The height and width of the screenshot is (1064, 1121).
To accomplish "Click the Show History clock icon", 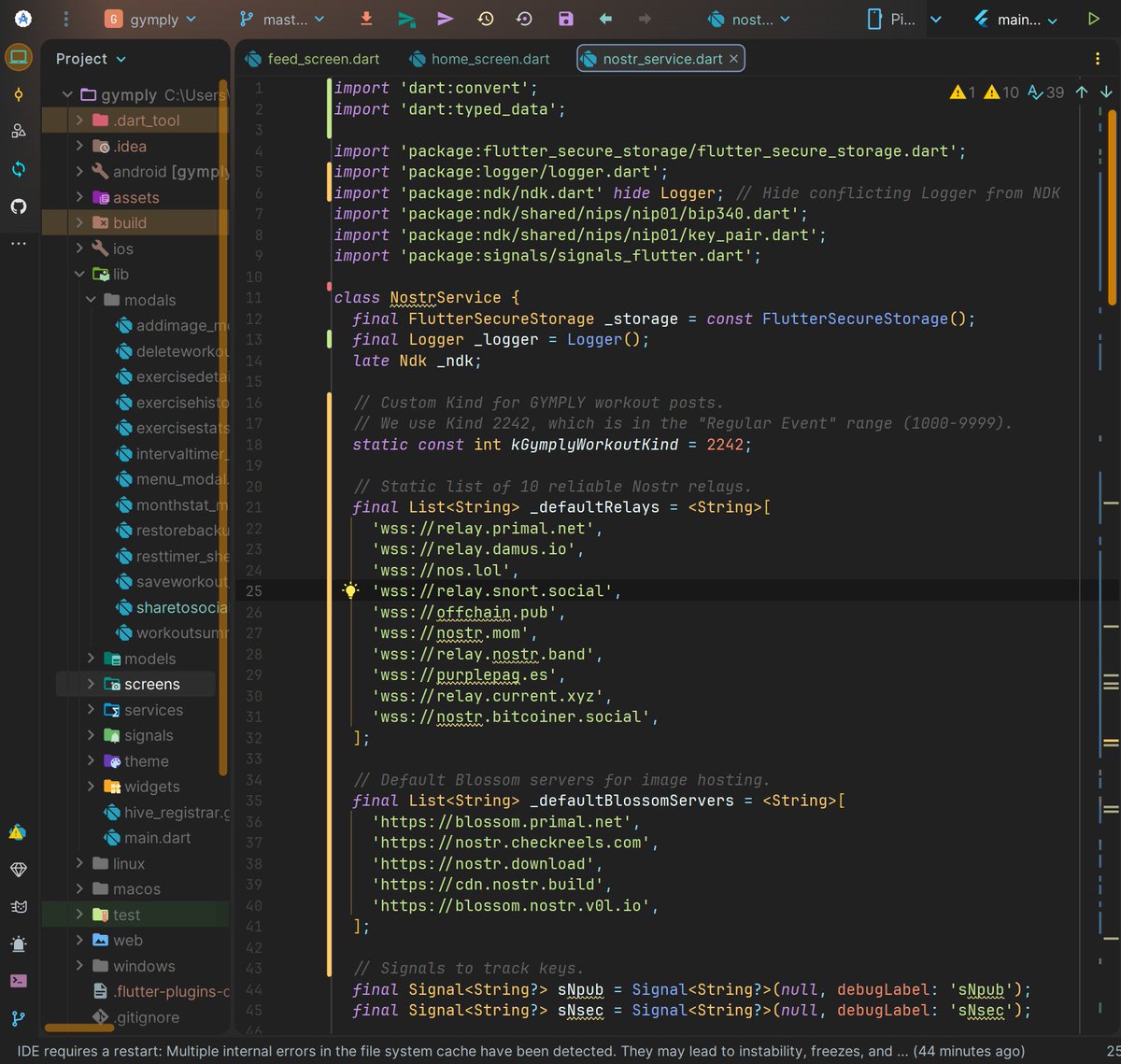I will [x=485, y=19].
